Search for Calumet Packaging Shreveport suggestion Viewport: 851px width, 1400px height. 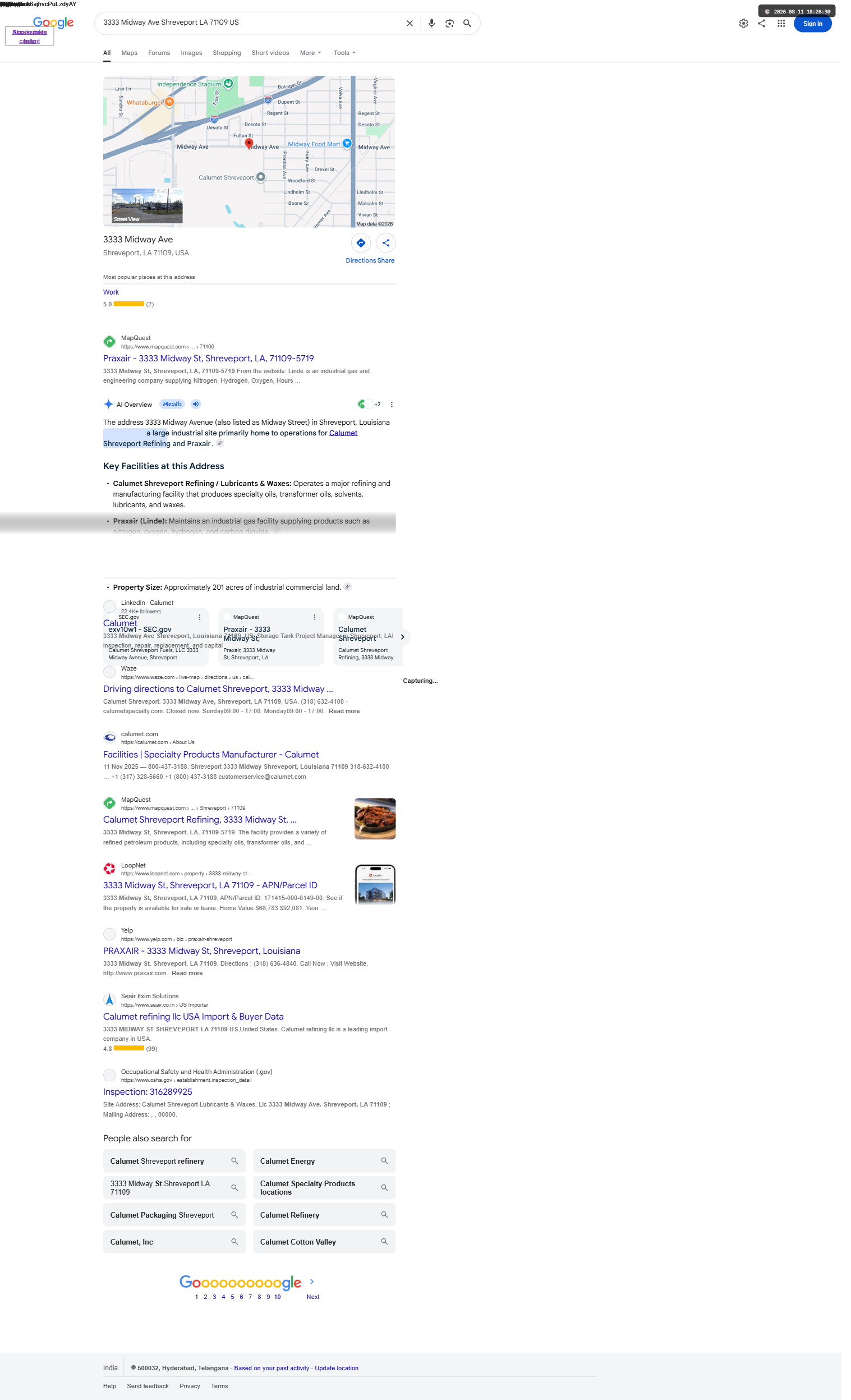174,1215
